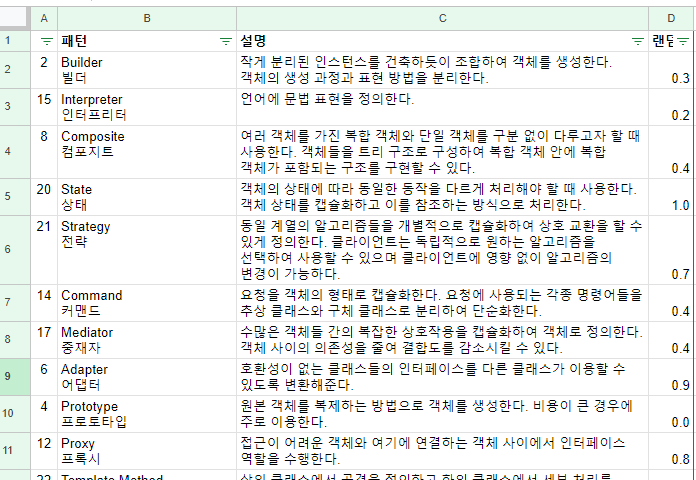
Task: Select the Builder 빌더 cell
Action: 147,70
